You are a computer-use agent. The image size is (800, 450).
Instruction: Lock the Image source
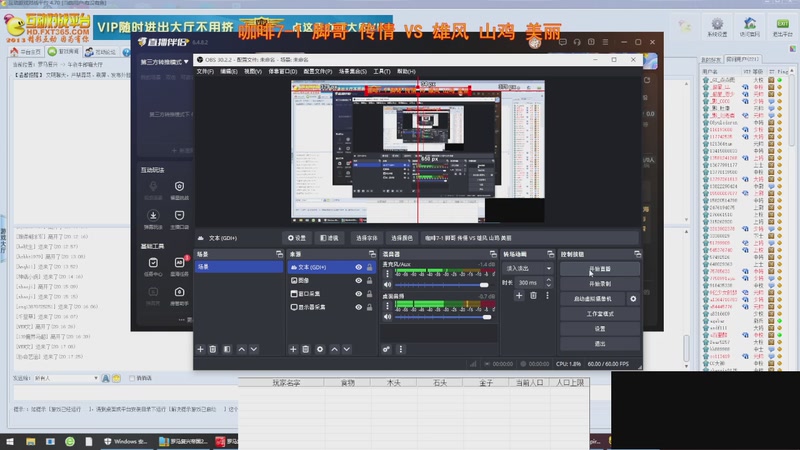point(369,281)
